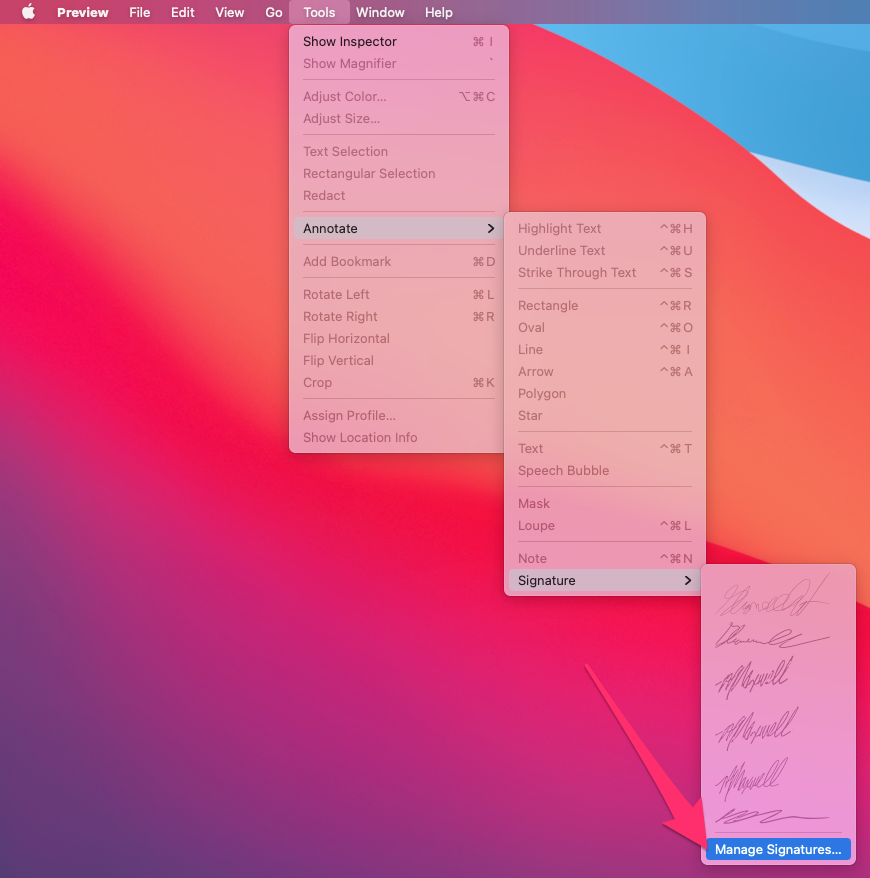Choose Crop from Tools menu
The width and height of the screenshot is (870, 878).
tap(399, 382)
